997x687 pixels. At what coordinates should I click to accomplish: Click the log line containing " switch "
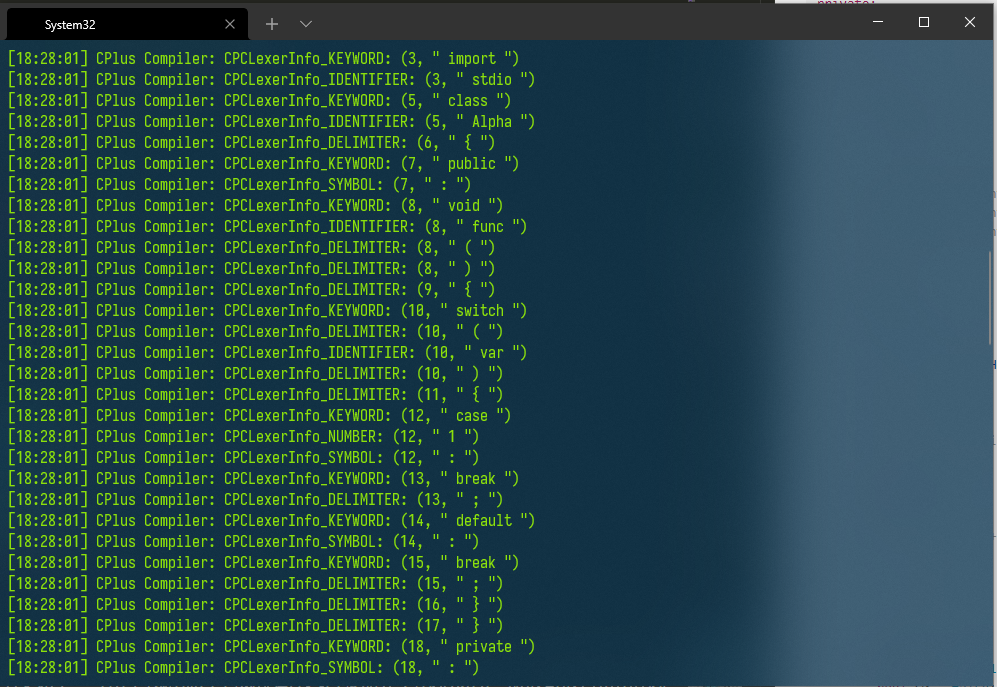tap(268, 310)
